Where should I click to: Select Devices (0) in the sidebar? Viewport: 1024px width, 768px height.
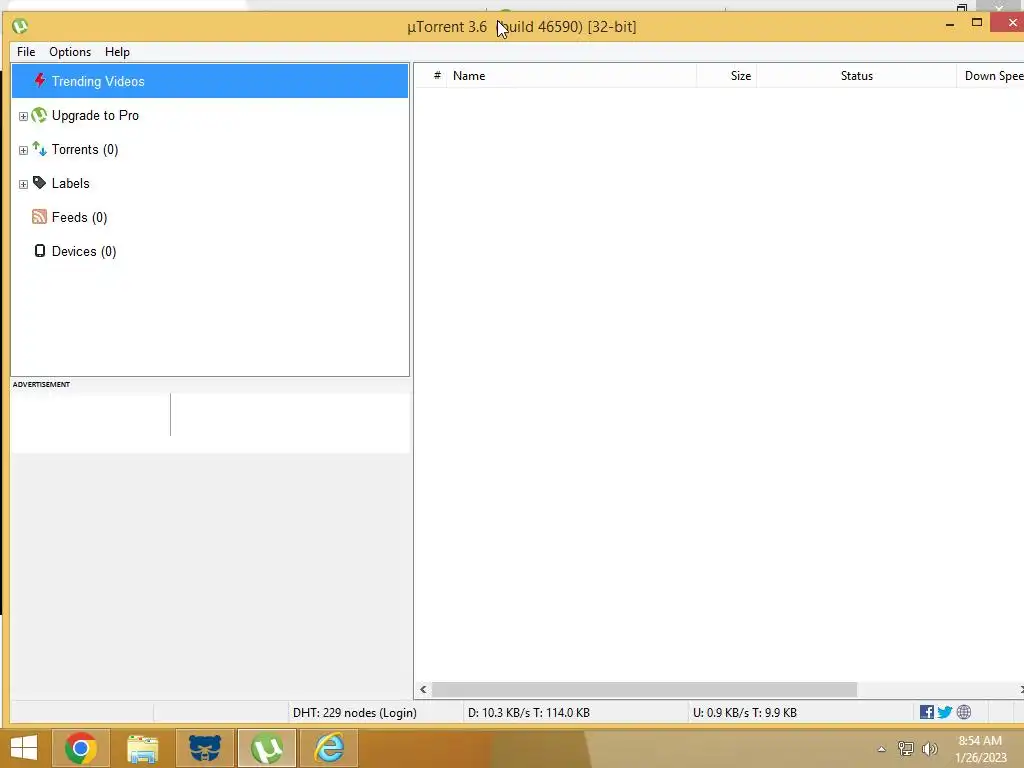pyautogui.click(x=84, y=251)
